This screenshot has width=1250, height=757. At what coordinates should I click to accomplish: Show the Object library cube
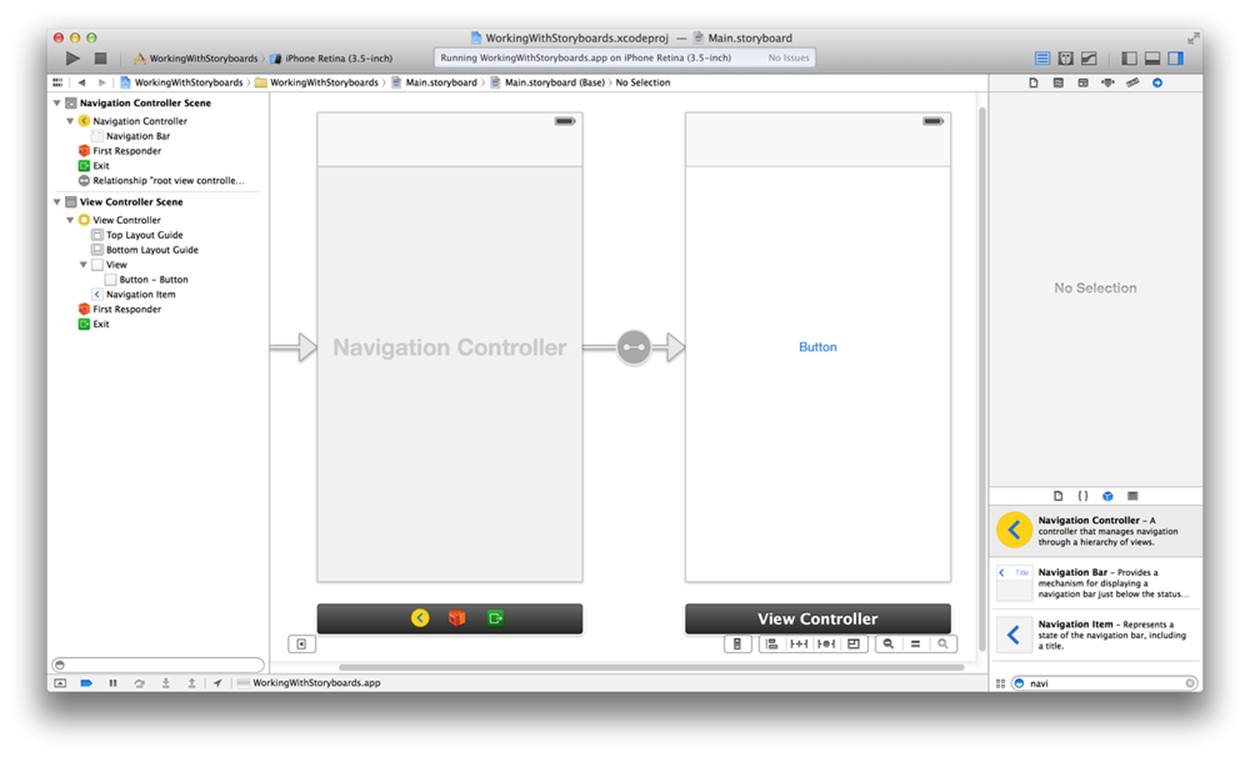point(1108,496)
